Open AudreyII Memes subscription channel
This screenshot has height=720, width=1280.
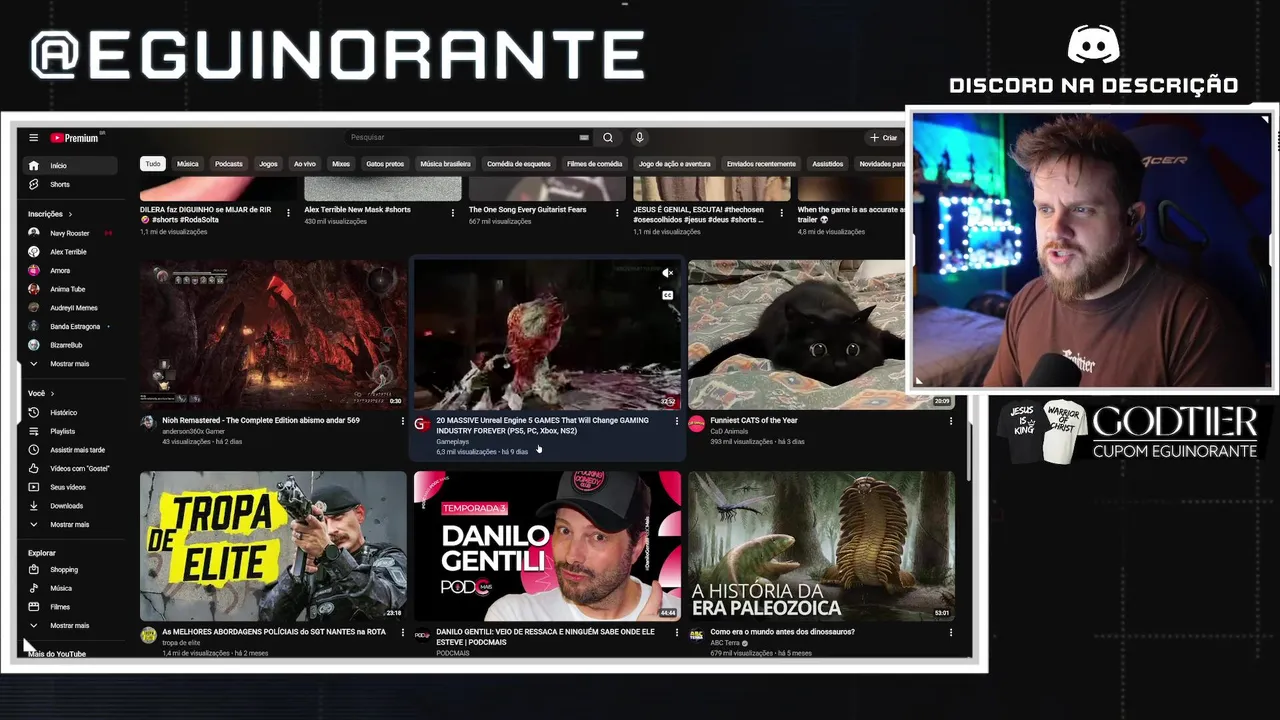(x=70, y=308)
